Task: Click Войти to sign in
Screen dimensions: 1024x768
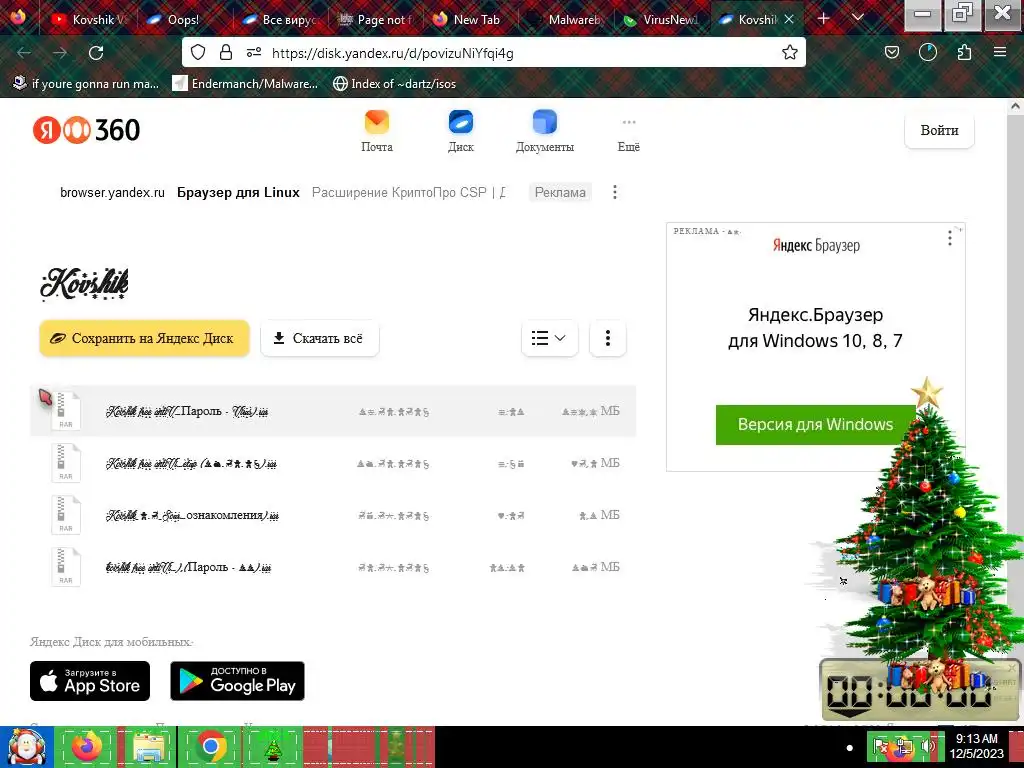Action: [x=939, y=131]
